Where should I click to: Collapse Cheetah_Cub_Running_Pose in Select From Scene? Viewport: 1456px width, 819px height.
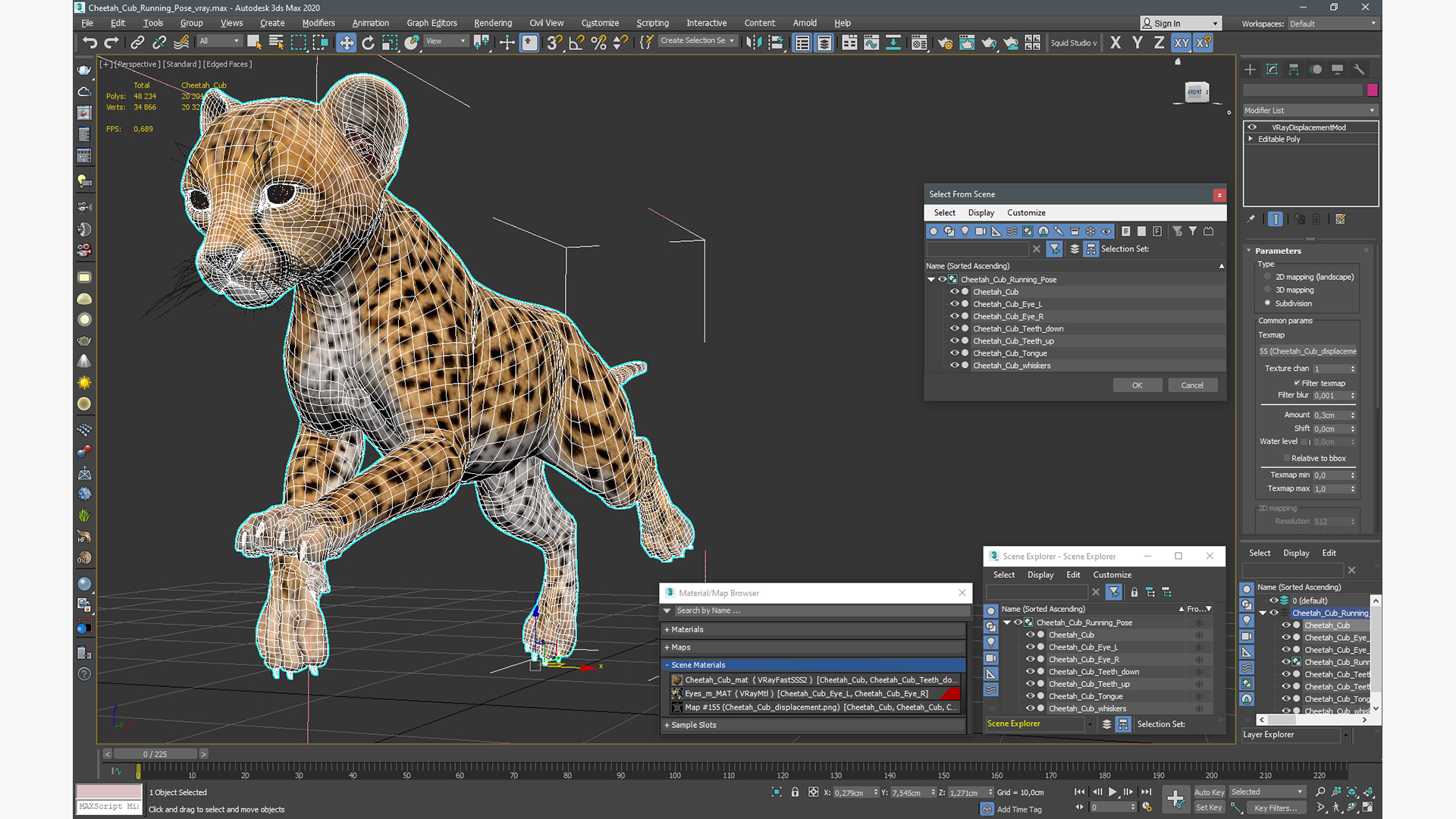(x=931, y=280)
